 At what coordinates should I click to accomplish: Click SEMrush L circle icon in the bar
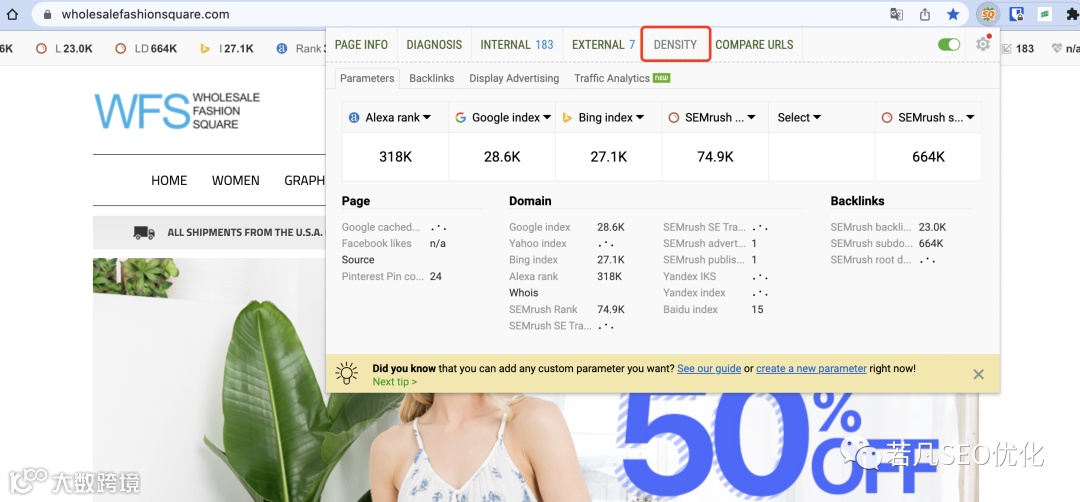41,49
